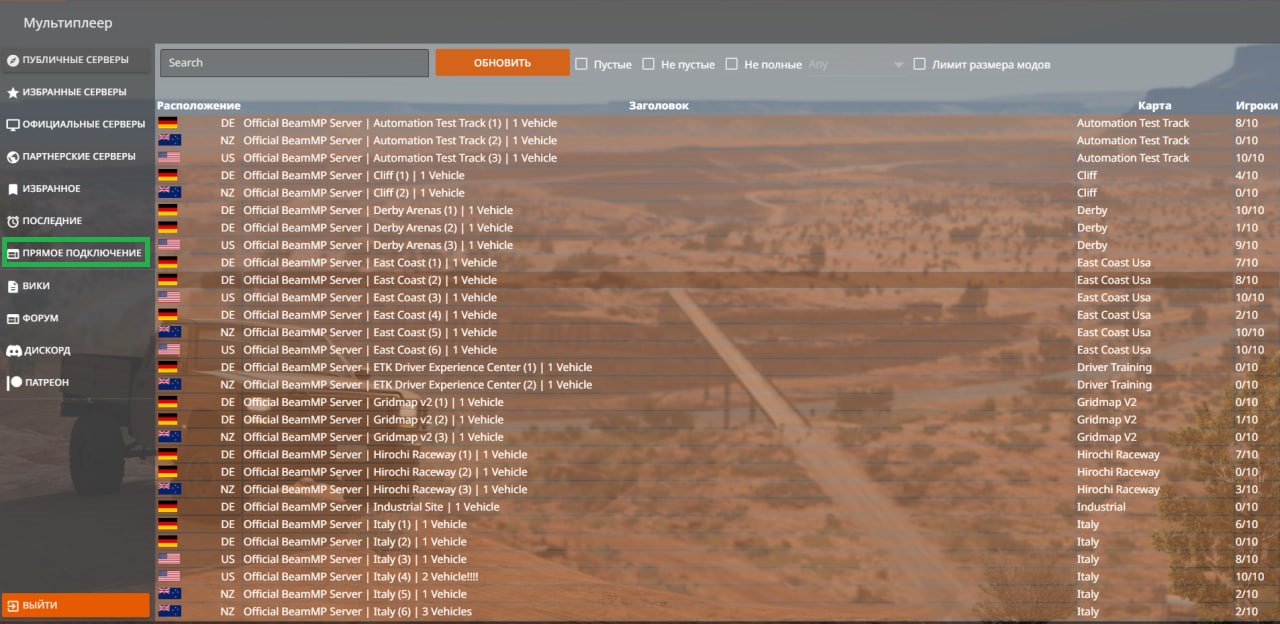
Task: Click German flag on the Industrial Site row
Action: point(168,507)
